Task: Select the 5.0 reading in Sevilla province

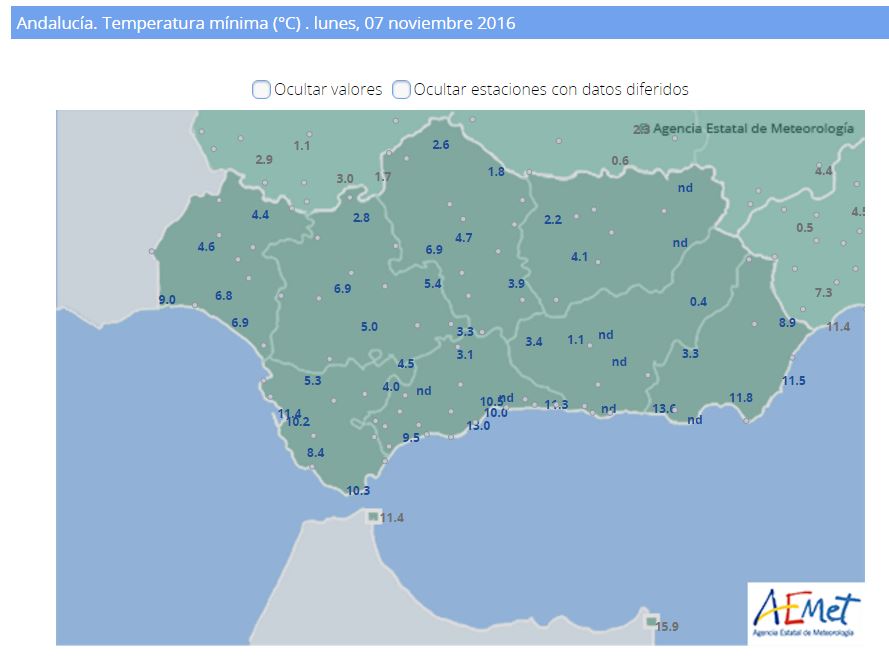Action: click(369, 327)
